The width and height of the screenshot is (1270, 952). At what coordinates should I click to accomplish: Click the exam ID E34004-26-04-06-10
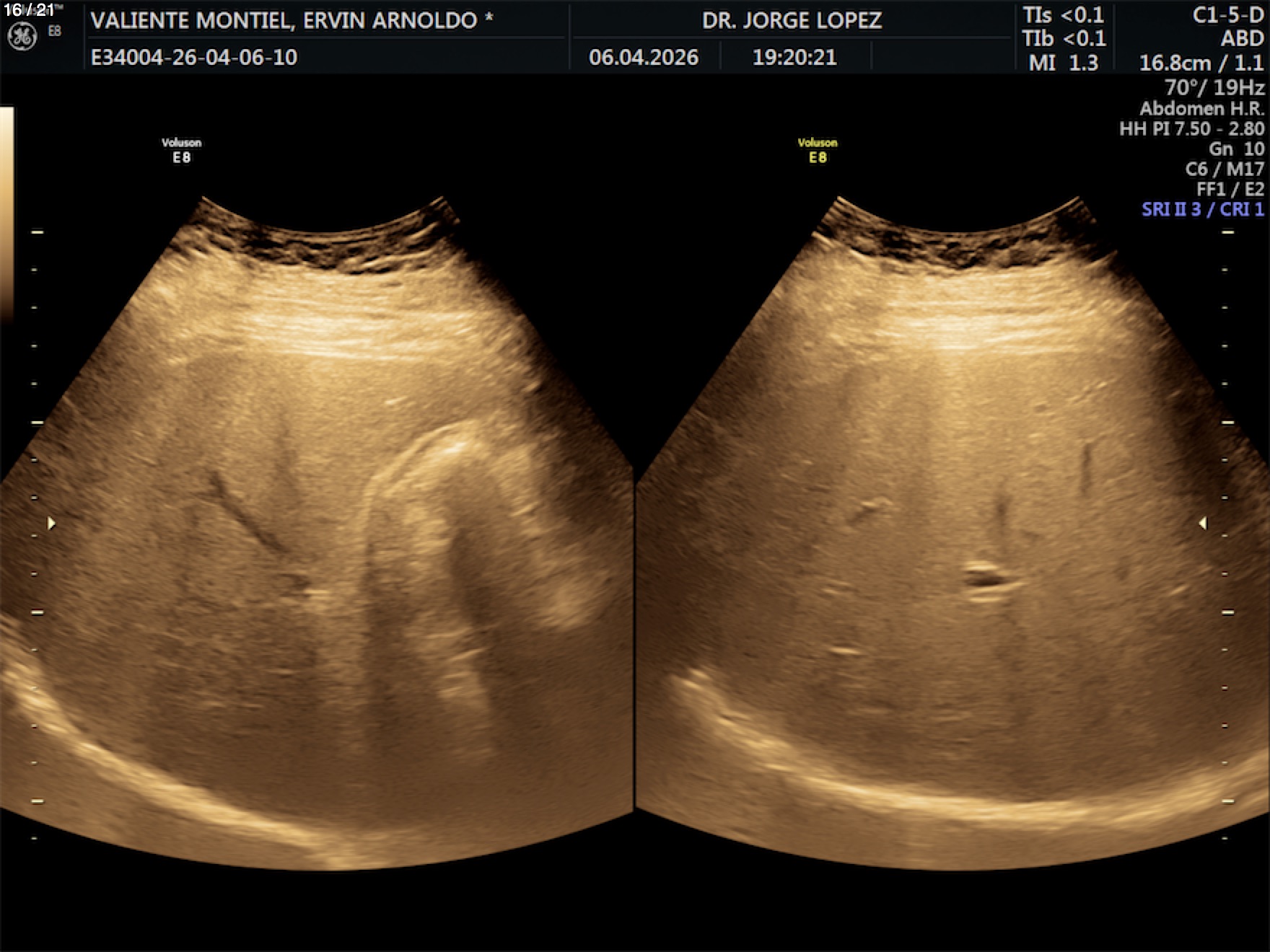click(x=194, y=58)
